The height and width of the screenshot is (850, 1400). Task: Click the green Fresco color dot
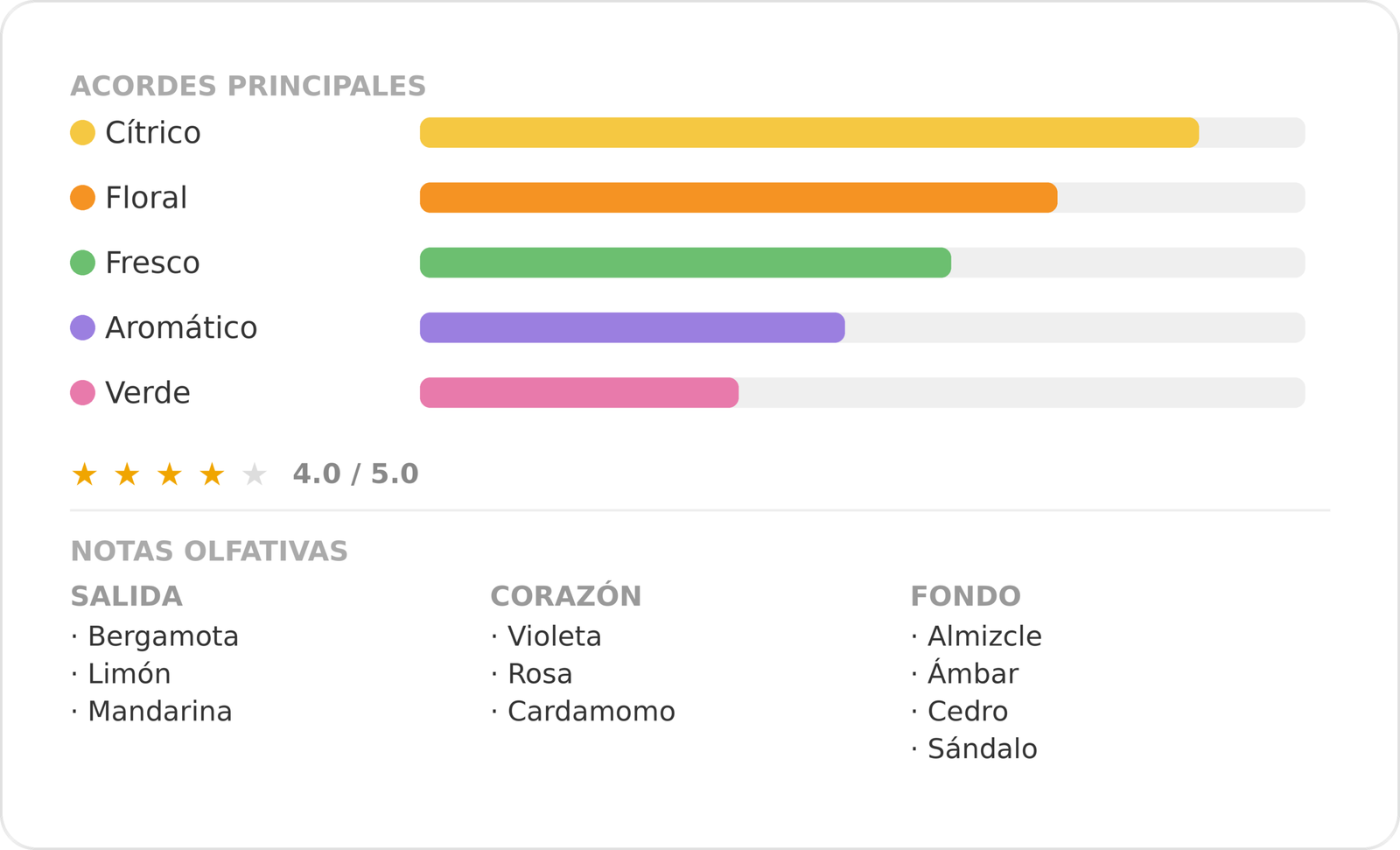click(x=82, y=263)
